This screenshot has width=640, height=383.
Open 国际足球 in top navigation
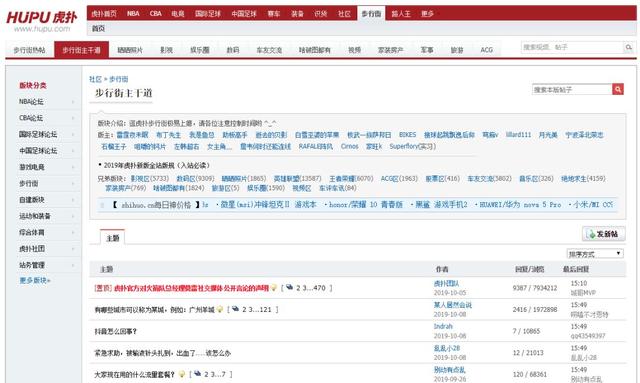coord(208,13)
